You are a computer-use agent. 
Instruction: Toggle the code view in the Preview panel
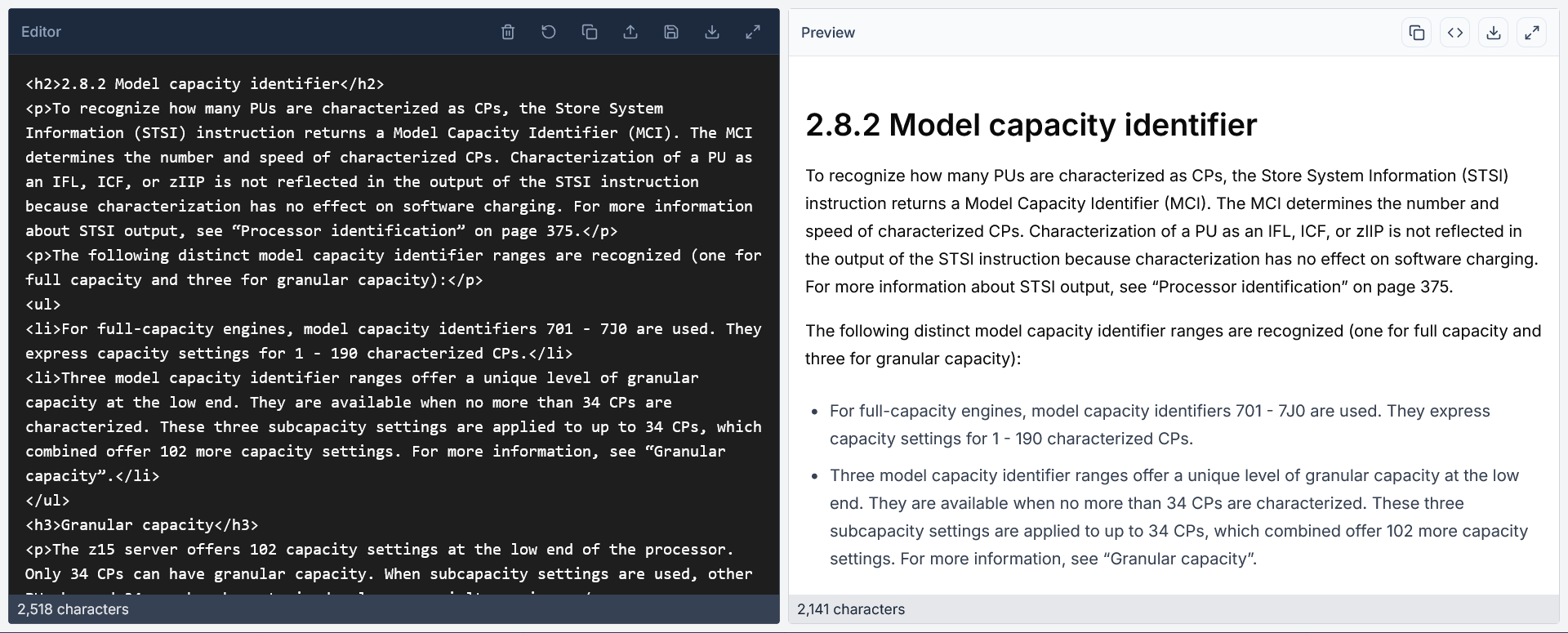coord(1455,33)
